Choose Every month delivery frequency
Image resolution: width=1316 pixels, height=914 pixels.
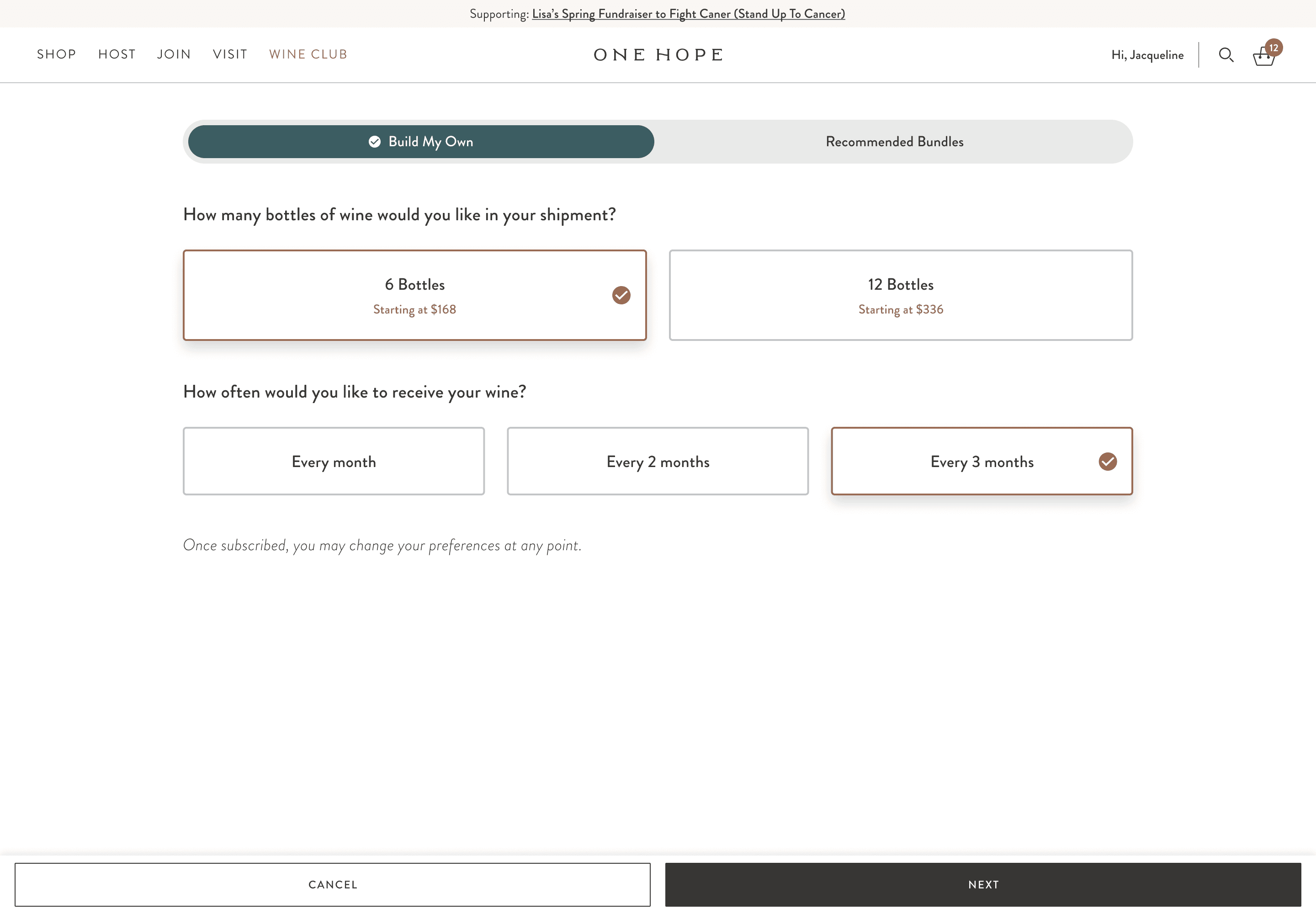tap(333, 462)
